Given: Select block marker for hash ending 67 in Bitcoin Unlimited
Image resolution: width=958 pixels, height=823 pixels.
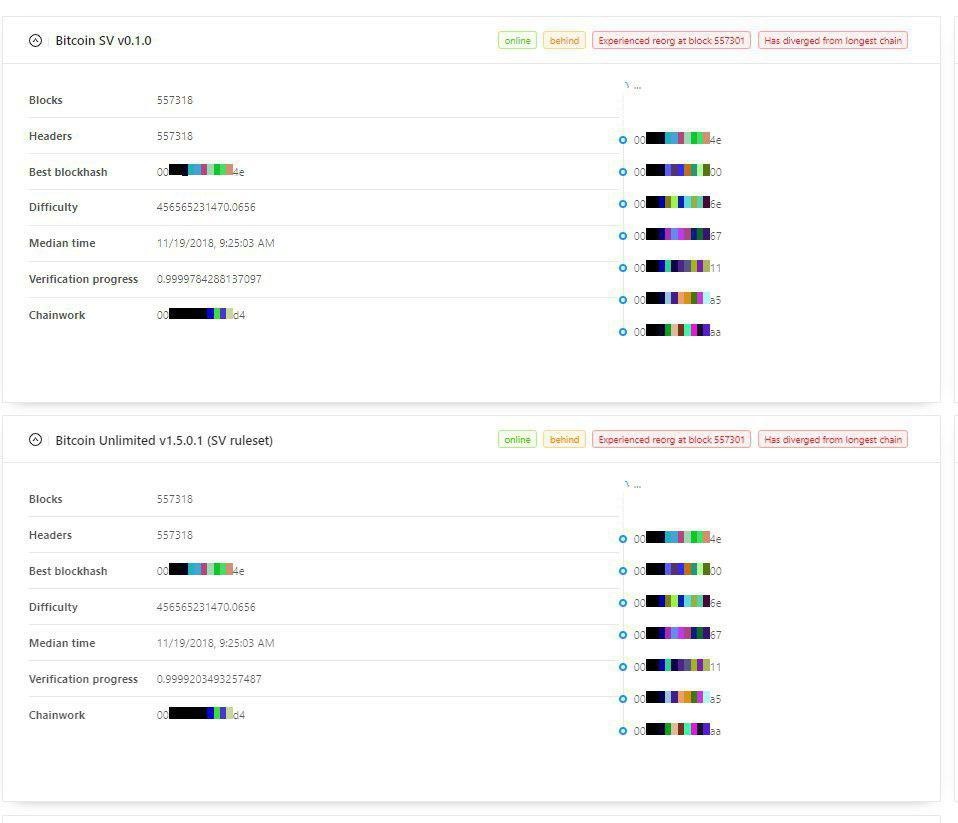Looking at the screenshot, I should pyautogui.click(x=623, y=635).
